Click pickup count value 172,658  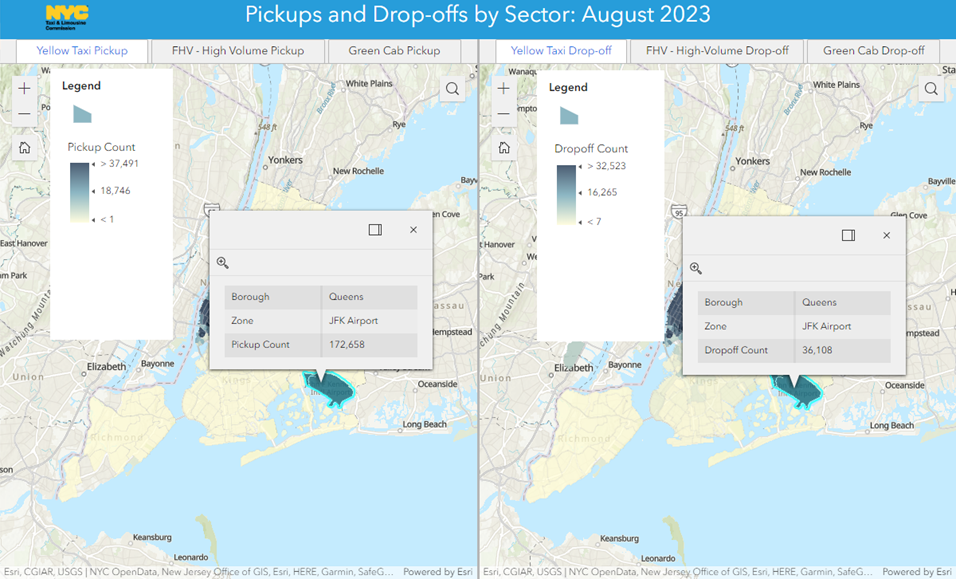pos(347,344)
